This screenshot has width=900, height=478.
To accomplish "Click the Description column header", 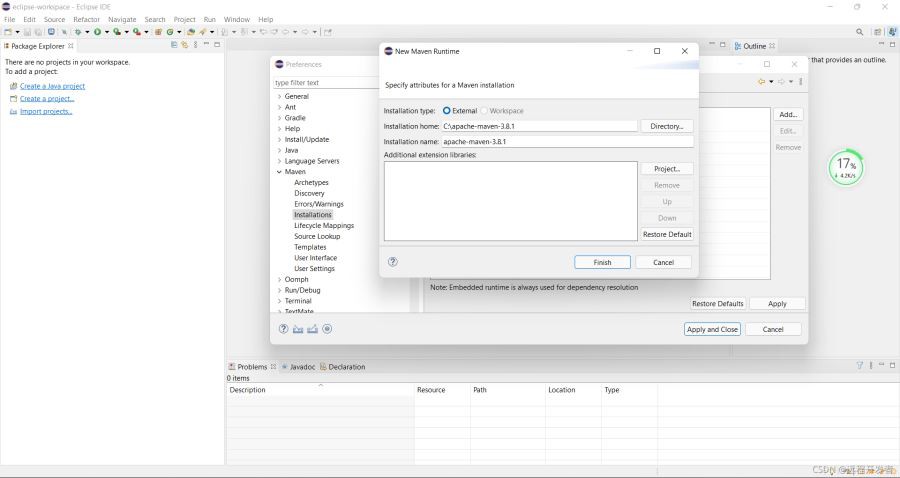I will [x=320, y=390].
